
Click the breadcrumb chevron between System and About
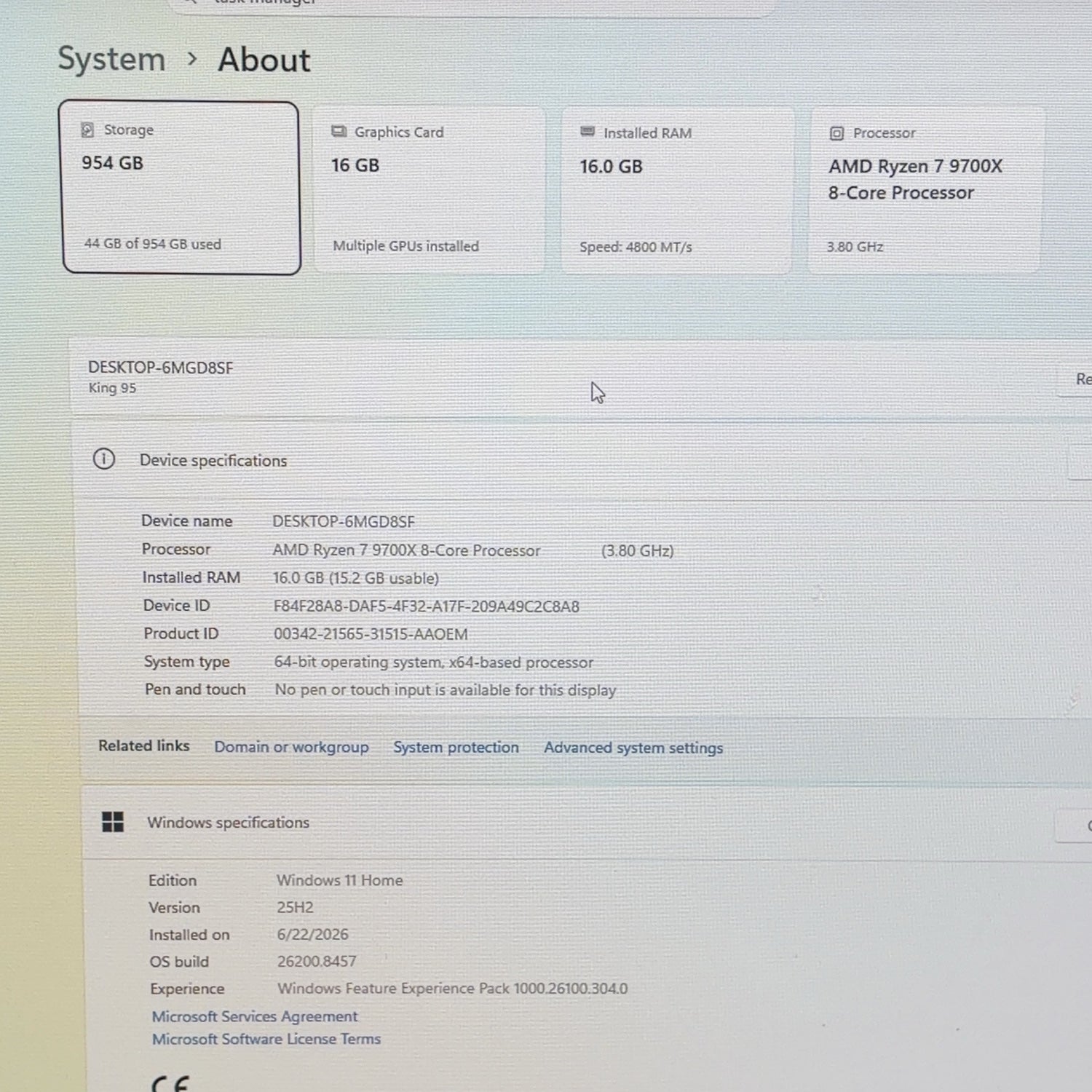pyautogui.click(x=192, y=58)
